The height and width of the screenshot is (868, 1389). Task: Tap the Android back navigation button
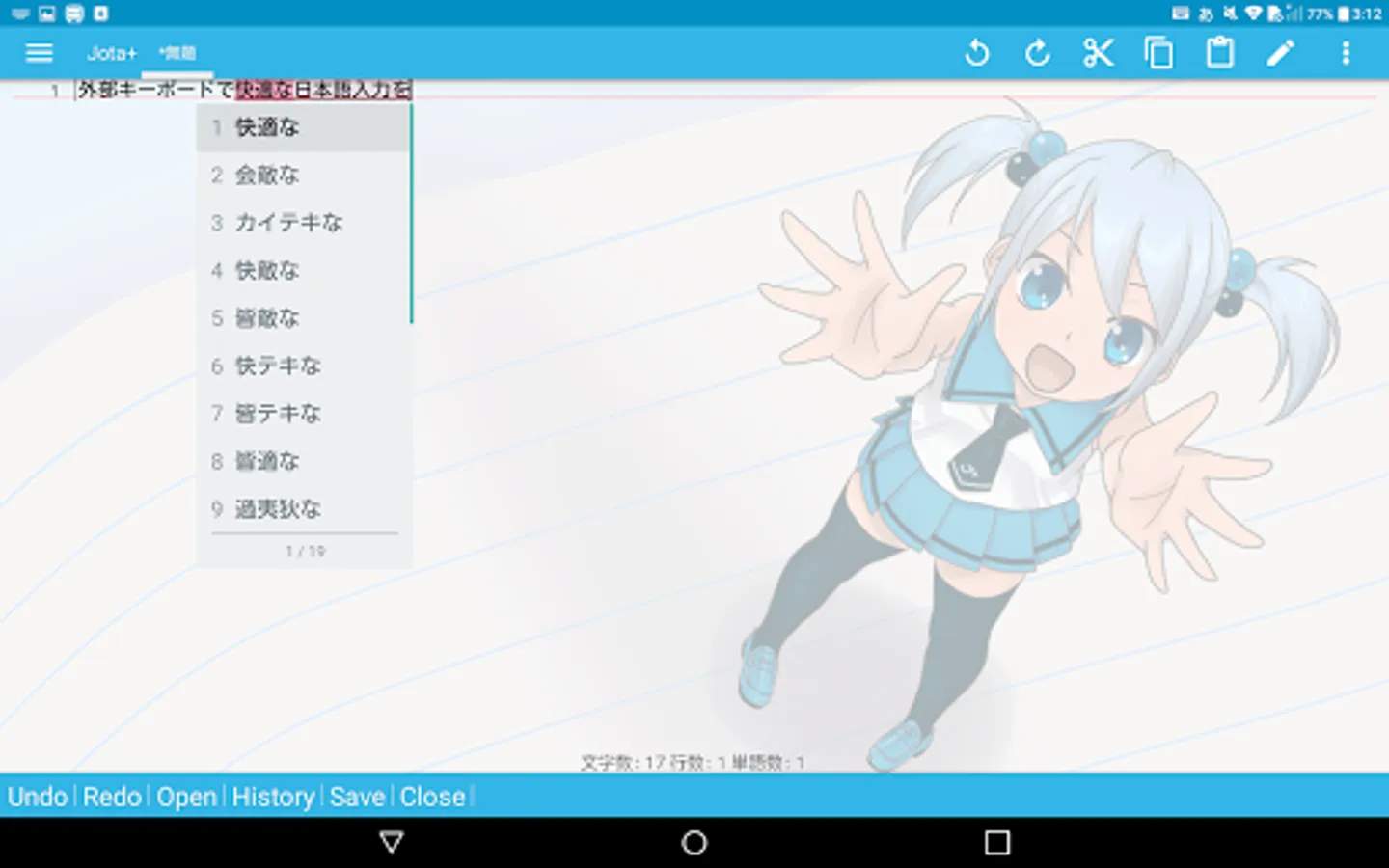tap(392, 843)
